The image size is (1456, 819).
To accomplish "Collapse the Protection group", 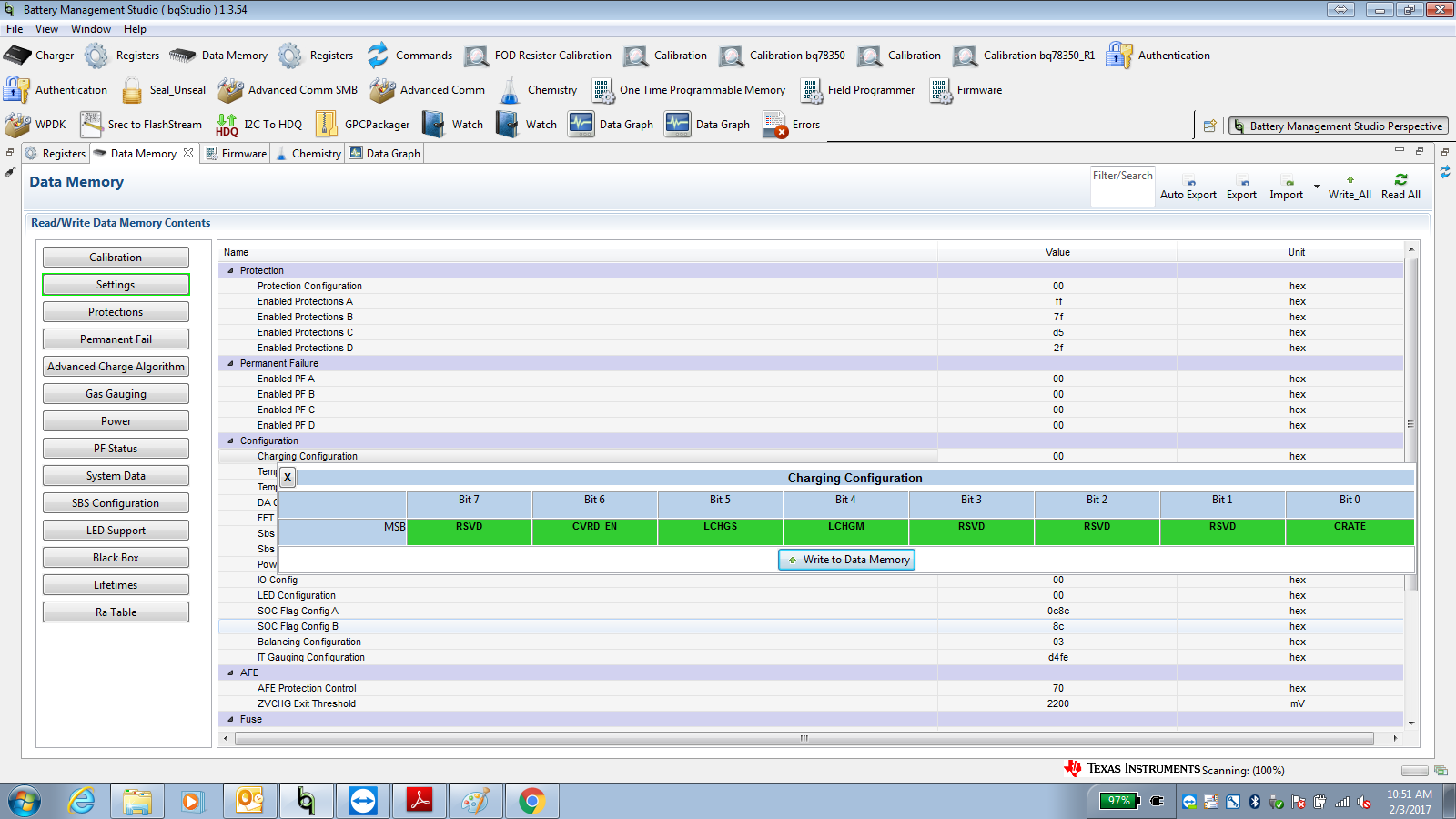I will 230,271.
